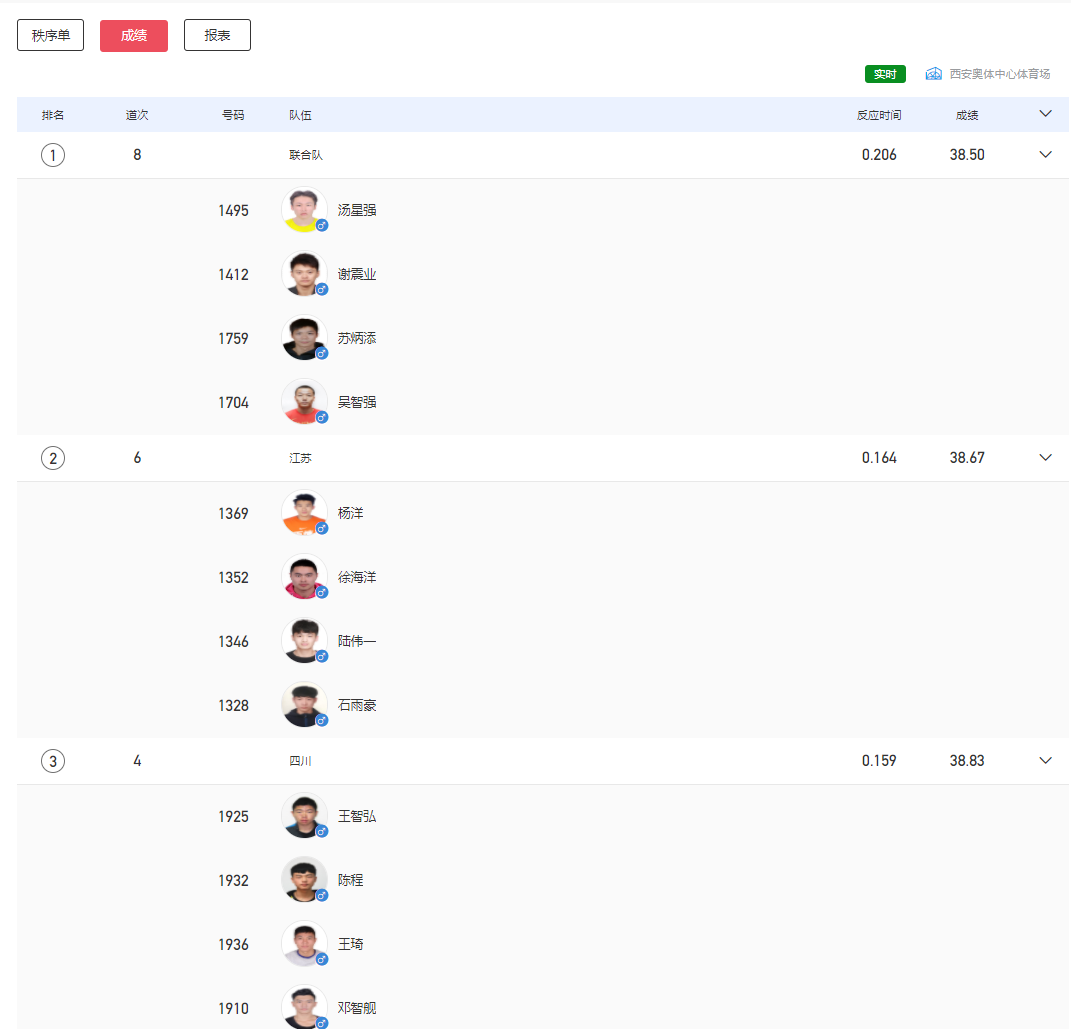Click 徐海洋's profile photo

tap(304, 577)
